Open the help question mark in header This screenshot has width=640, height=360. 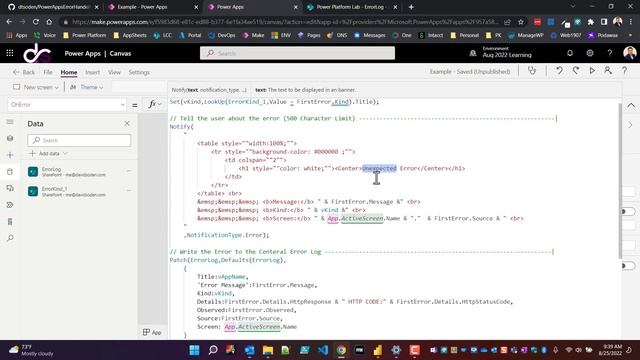point(609,53)
